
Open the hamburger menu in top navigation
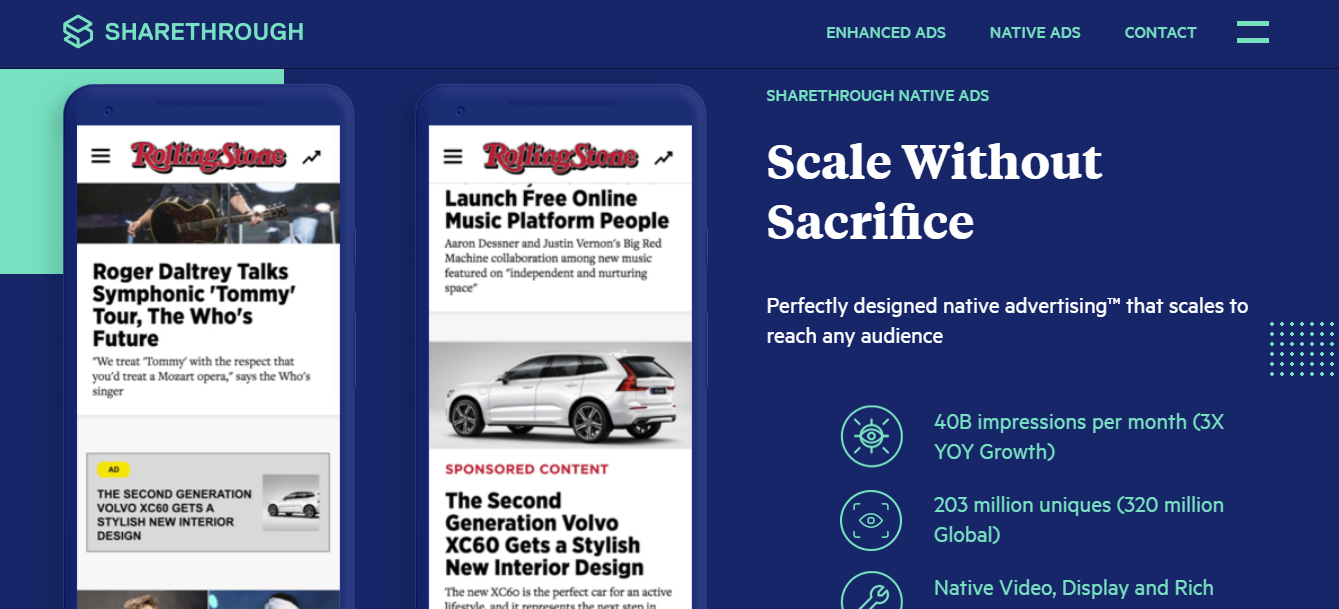[1252, 32]
